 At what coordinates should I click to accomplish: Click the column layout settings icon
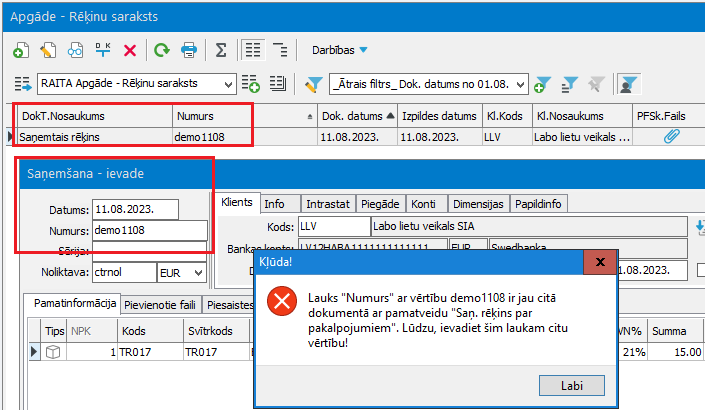[277, 83]
